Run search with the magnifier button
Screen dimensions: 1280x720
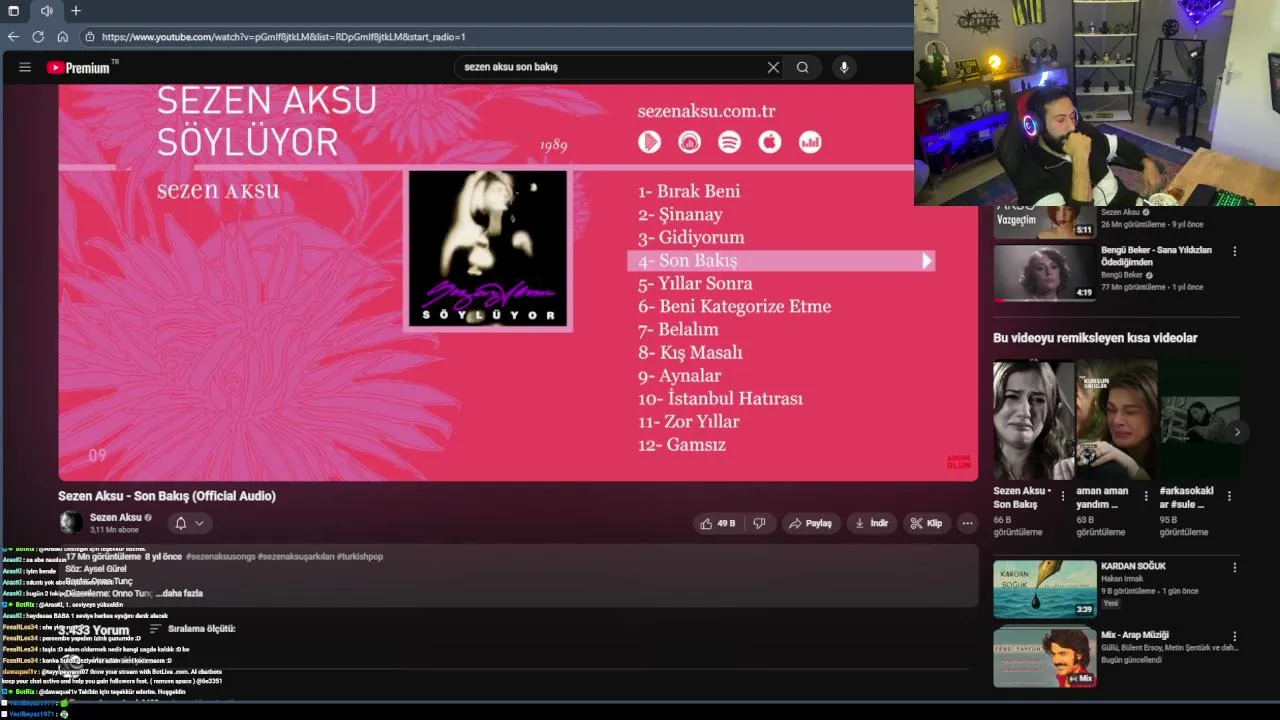[802, 67]
